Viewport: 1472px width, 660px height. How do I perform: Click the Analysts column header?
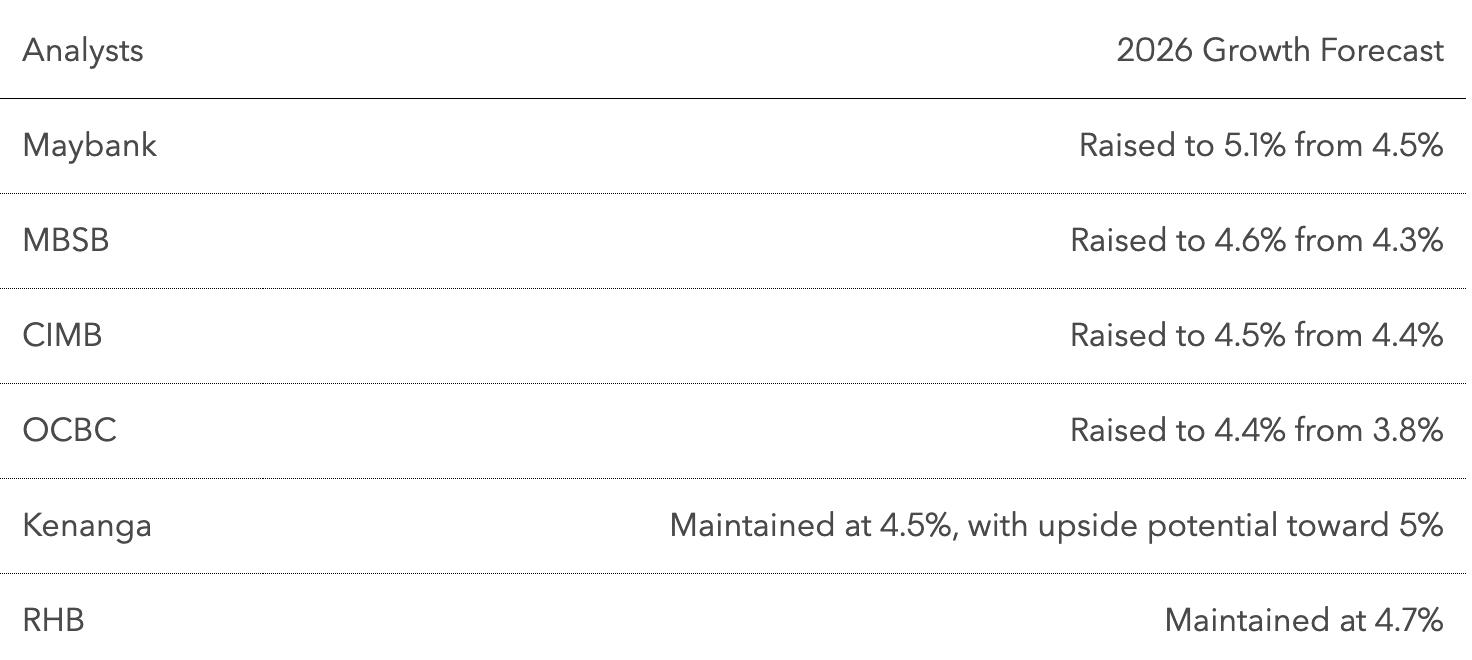[x=83, y=50]
